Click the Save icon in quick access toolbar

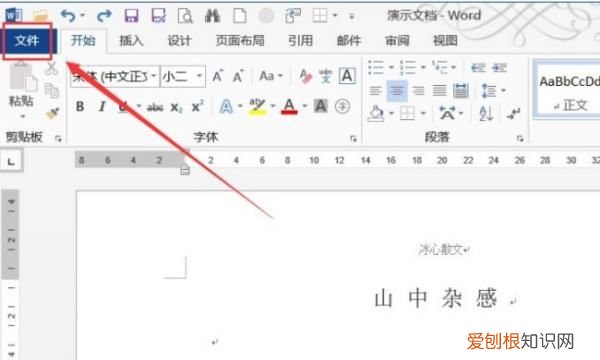point(132,16)
